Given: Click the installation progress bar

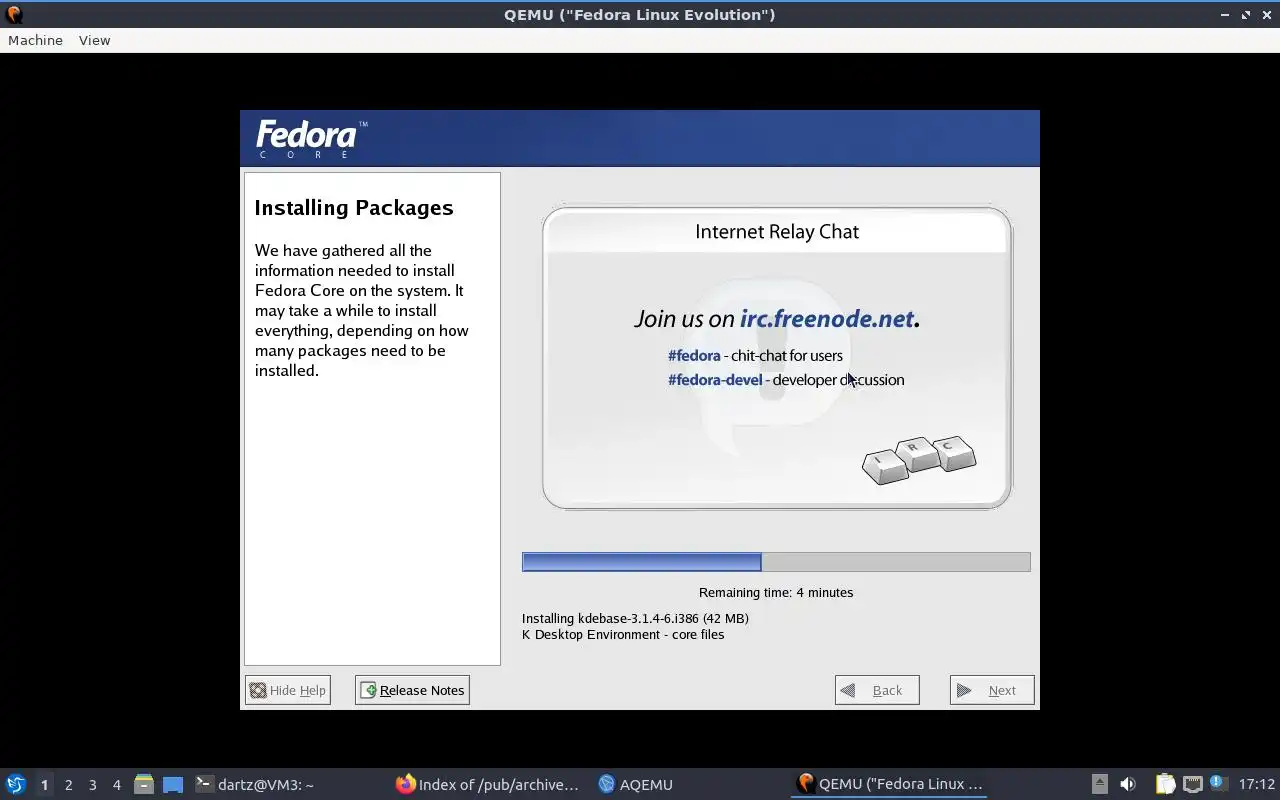Looking at the screenshot, I should coord(776,562).
